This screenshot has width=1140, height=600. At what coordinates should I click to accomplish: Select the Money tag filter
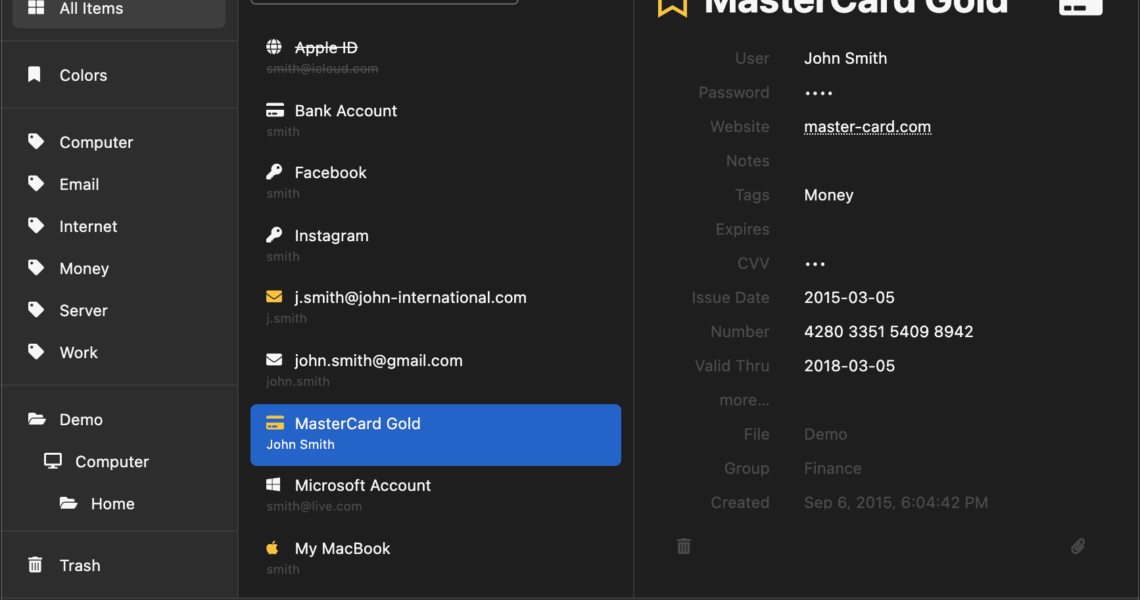(x=84, y=268)
